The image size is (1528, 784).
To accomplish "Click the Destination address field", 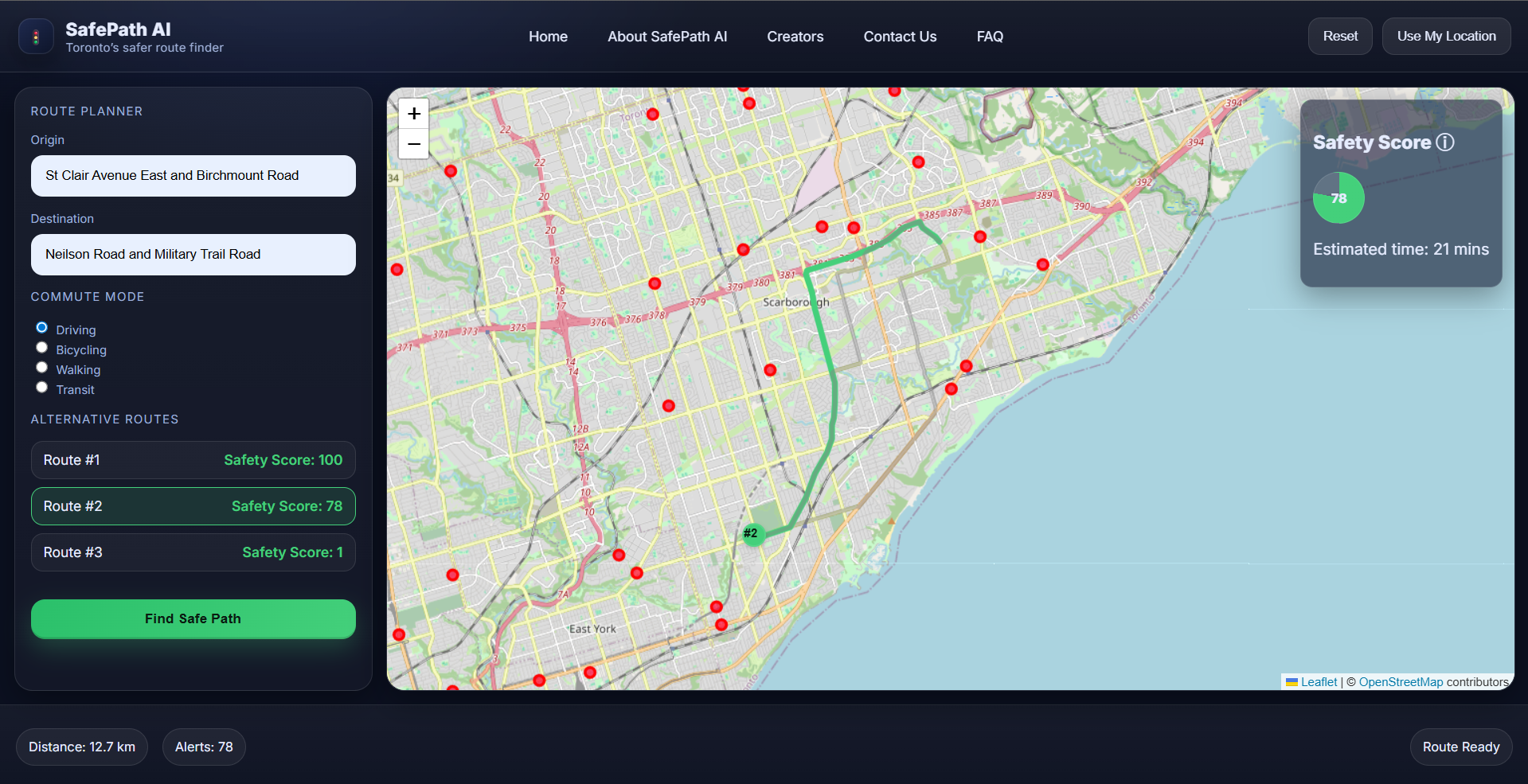I will tap(193, 255).
